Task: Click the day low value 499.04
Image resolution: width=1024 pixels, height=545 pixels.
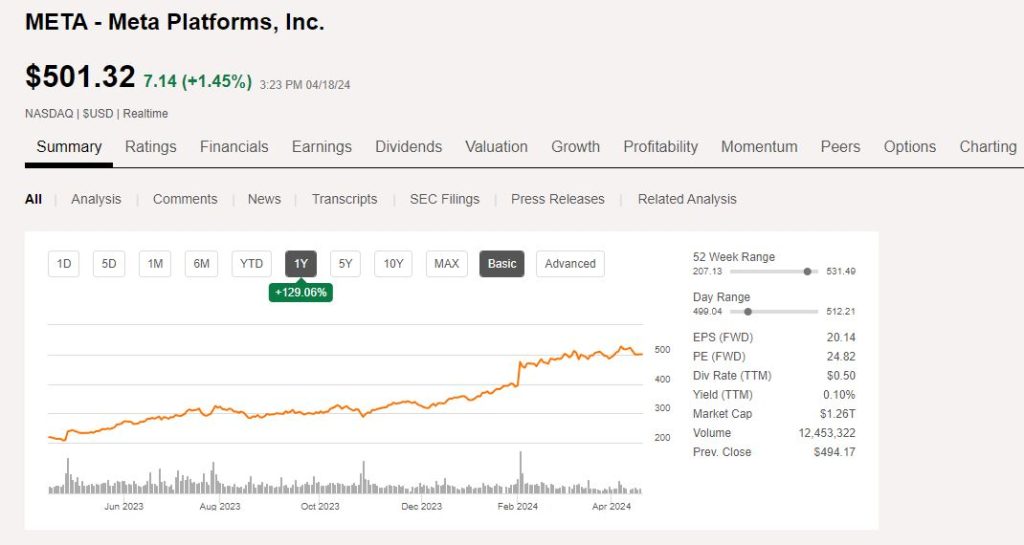Action: click(x=707, y=312)
